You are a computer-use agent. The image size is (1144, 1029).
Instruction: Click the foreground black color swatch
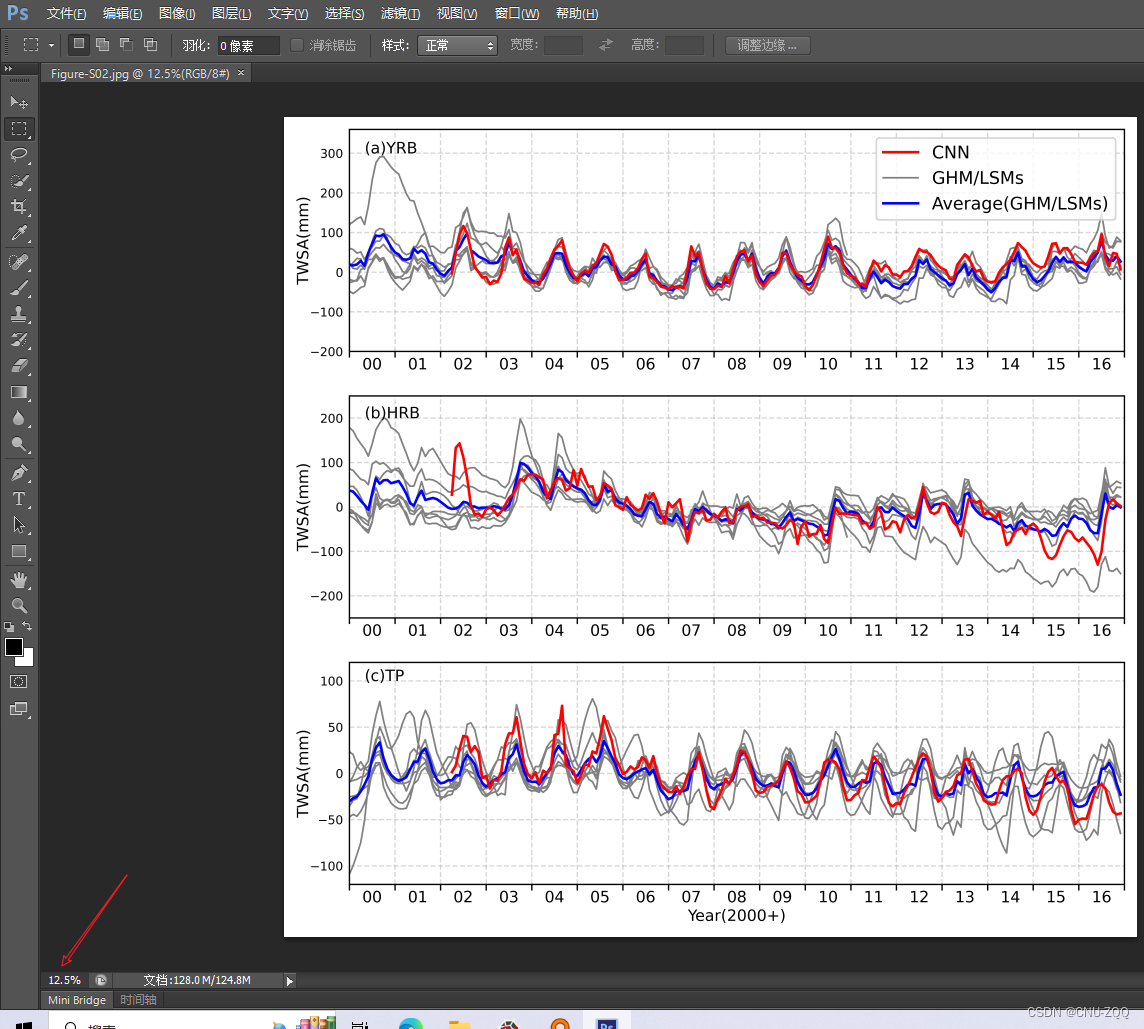point(13,647)
